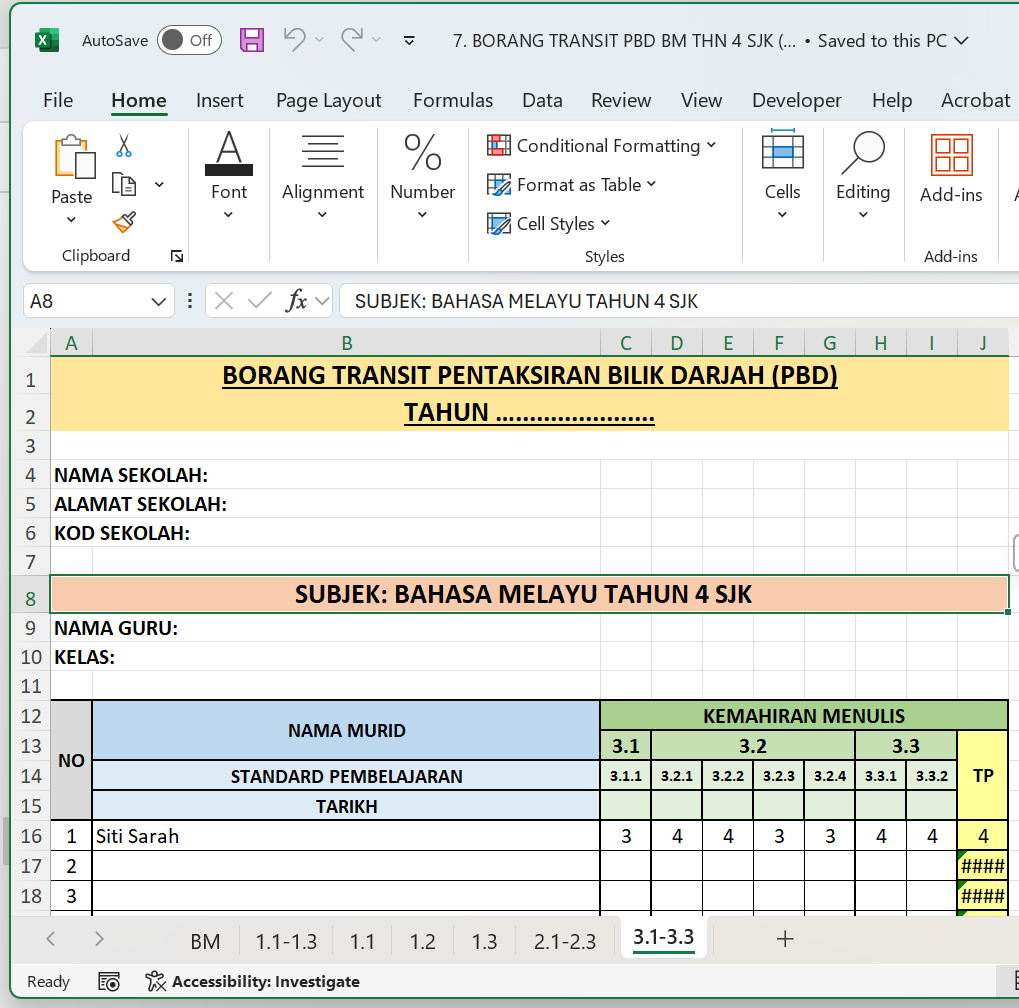Switch to the BM sheet tab

click(x=205, y=941)
